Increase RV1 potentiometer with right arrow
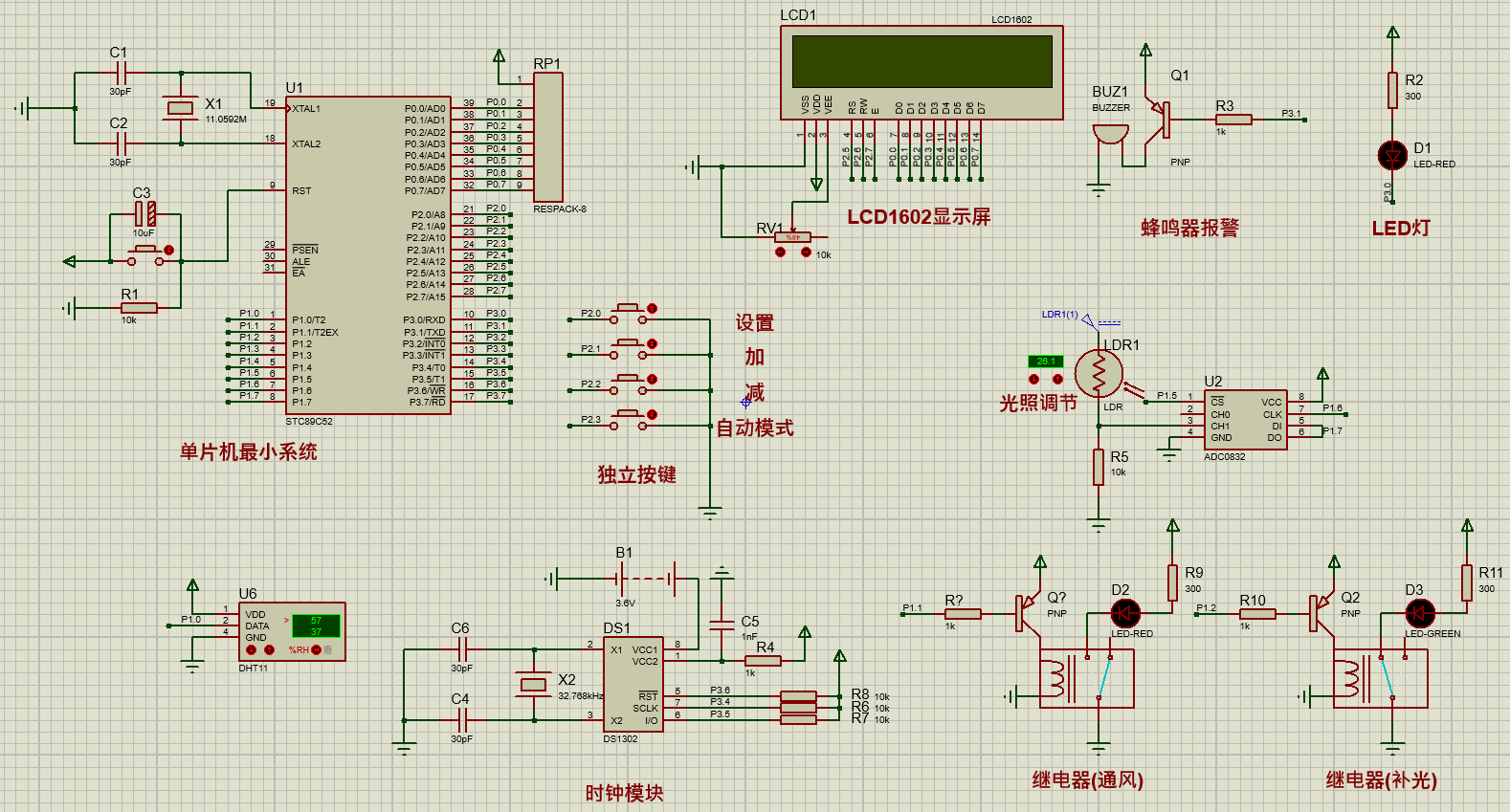 [806, 252]
